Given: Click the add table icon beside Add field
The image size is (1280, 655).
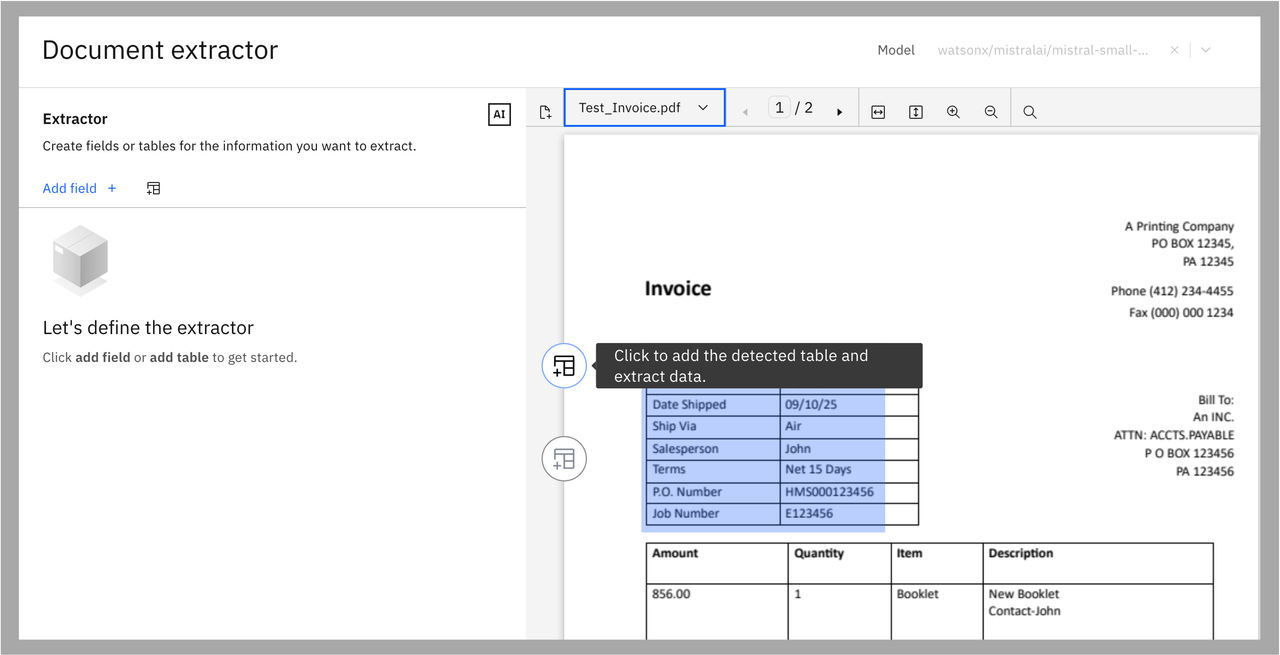Looking at the screenshot, I should (153, 188).
